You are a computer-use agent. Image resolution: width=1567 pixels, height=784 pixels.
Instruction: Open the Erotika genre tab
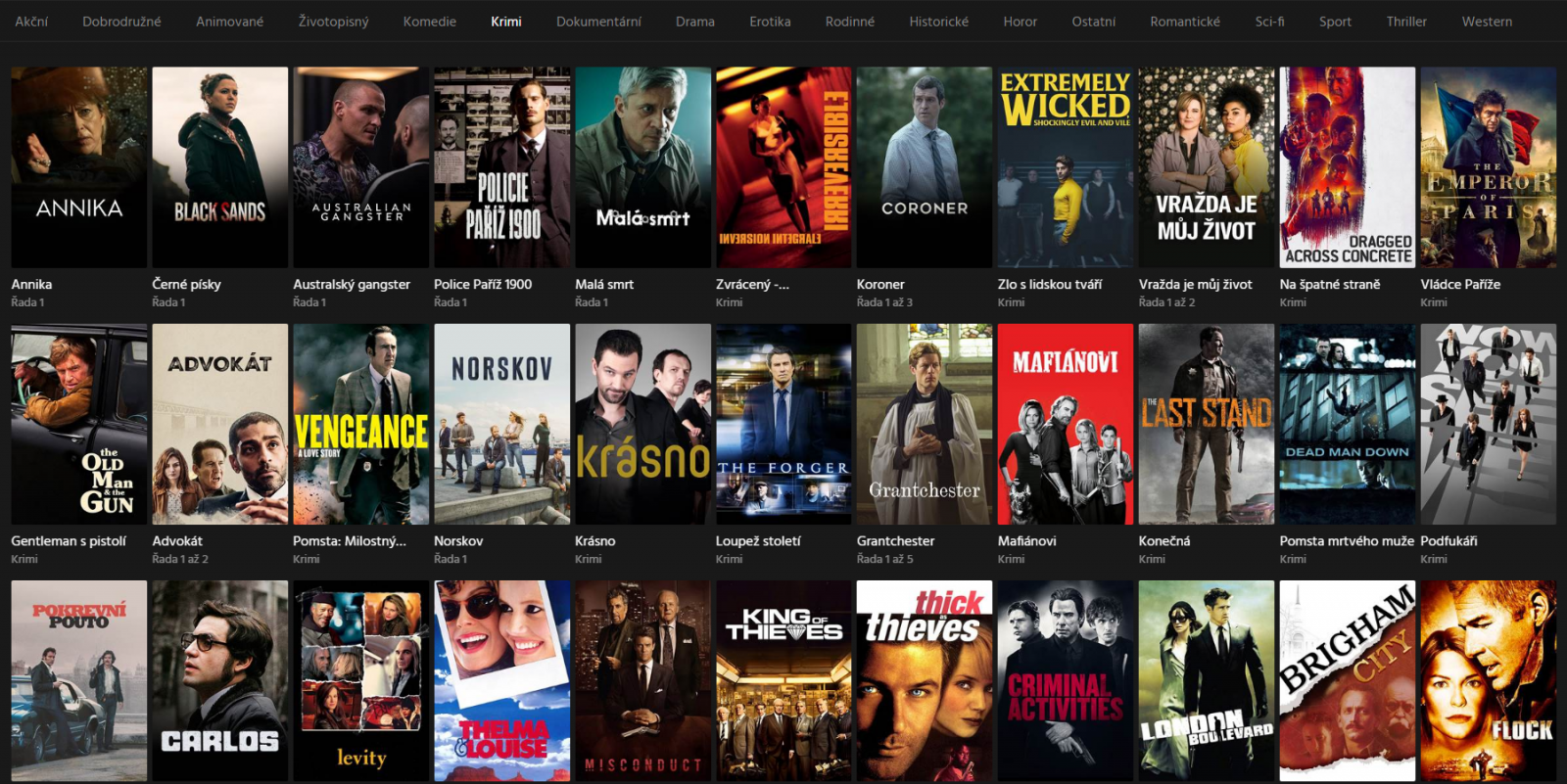coord(770,22)
